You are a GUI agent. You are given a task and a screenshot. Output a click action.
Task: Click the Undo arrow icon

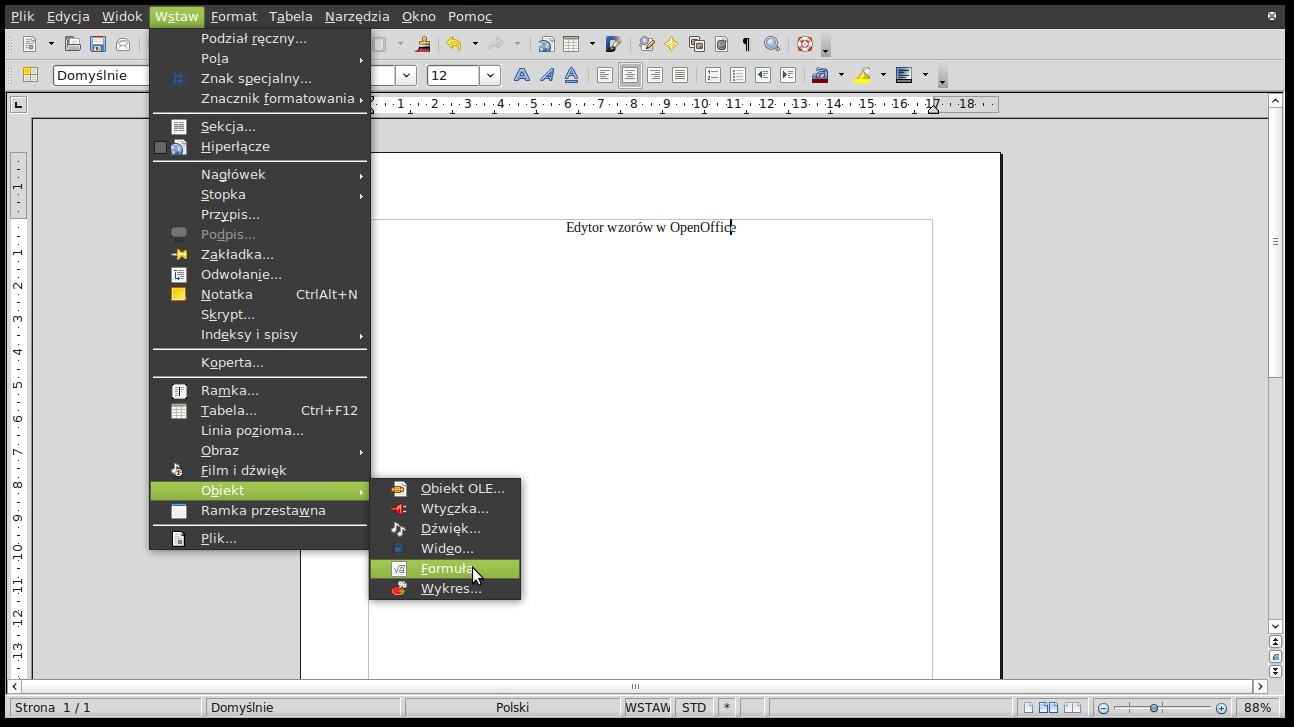pos(454,44)
